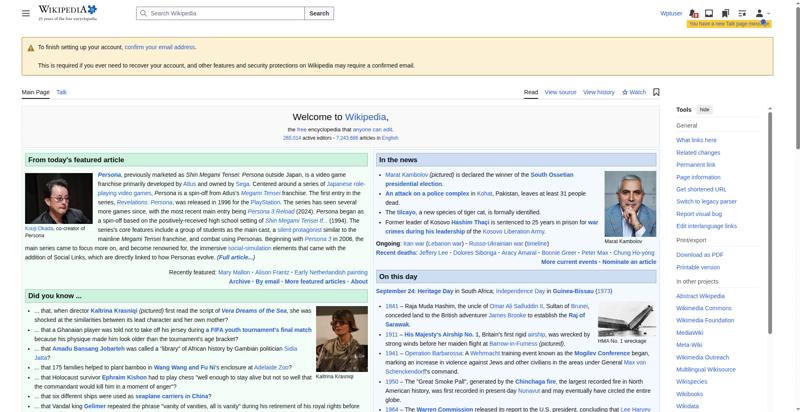
Task: Open Mary Mallon recently featured link
Action: [x=234, y=272]
